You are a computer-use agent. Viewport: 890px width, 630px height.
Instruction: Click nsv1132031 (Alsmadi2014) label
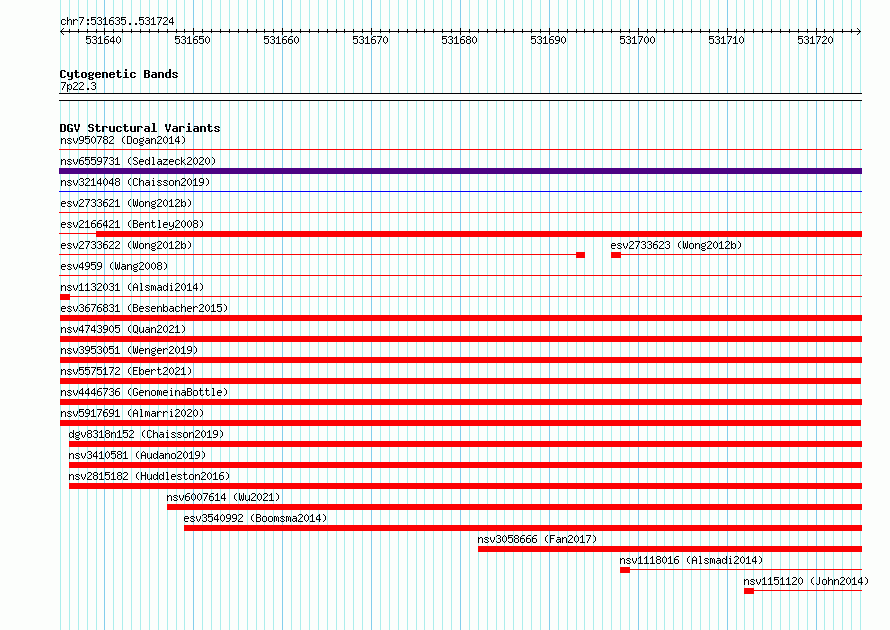tap(132, 287)
